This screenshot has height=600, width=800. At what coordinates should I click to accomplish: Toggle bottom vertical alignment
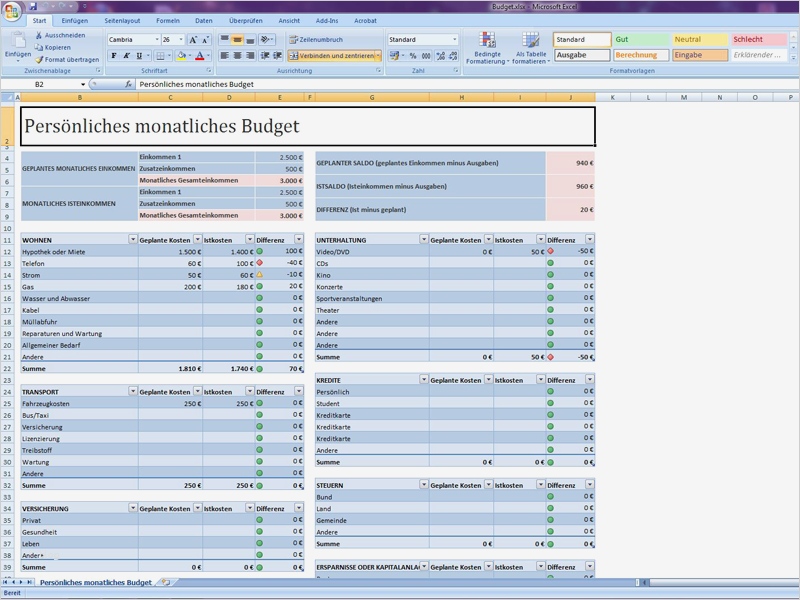250,40
